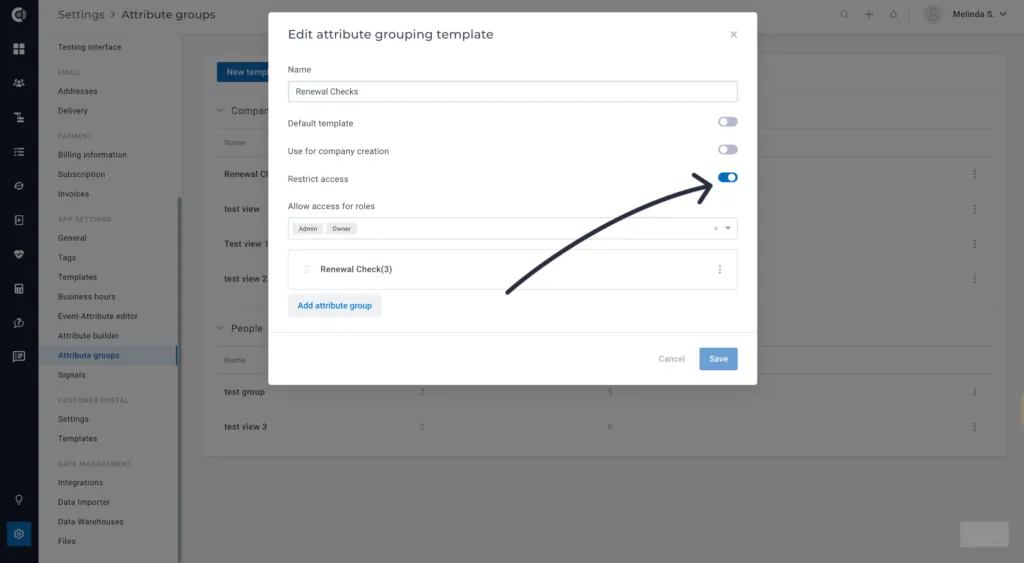Remove or select the Admin role tag
Image resolution: width=1024 pixels, height=563 pixels.
click(308, 229)
